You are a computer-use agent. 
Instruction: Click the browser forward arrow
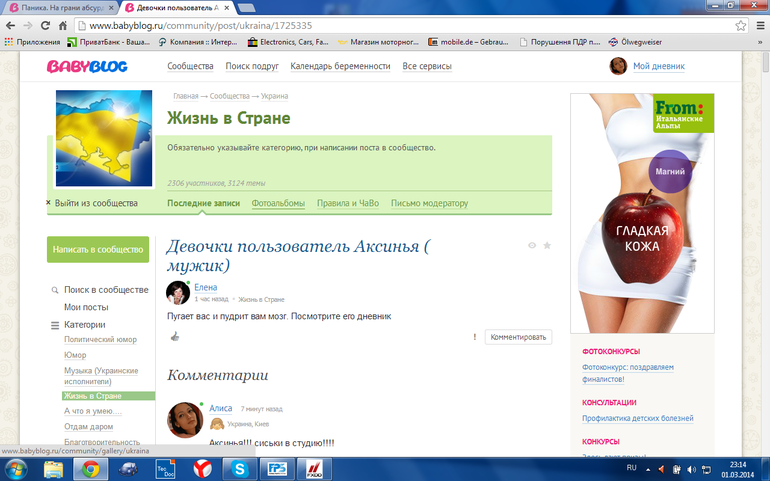[28, 26]
